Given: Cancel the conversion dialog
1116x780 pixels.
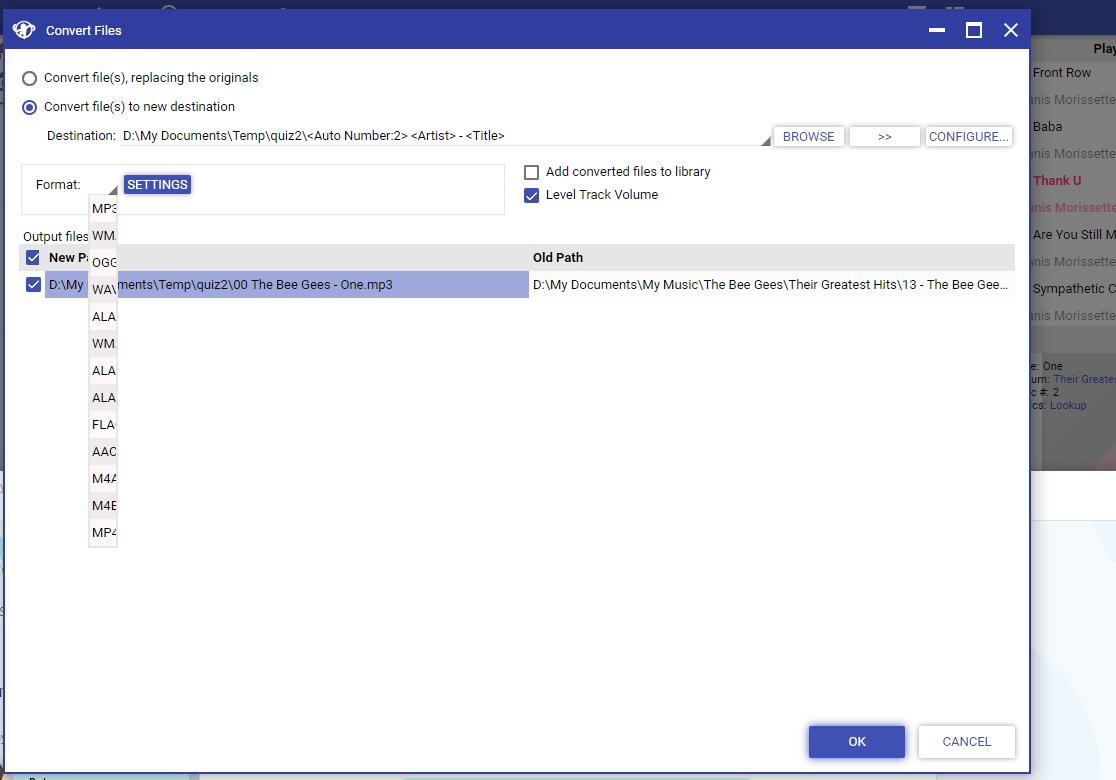Looking at the screenshot, I should pyautogui.click(x=966, y=742).
